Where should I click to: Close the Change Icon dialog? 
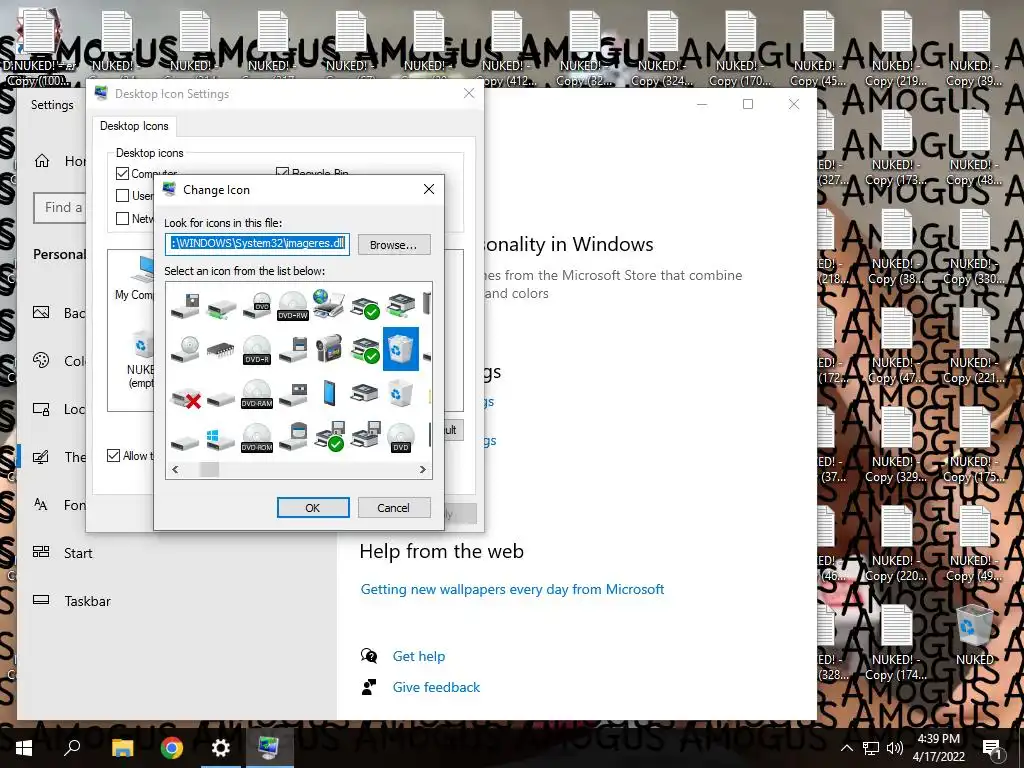pyautogui.click(x=428, y=189)
